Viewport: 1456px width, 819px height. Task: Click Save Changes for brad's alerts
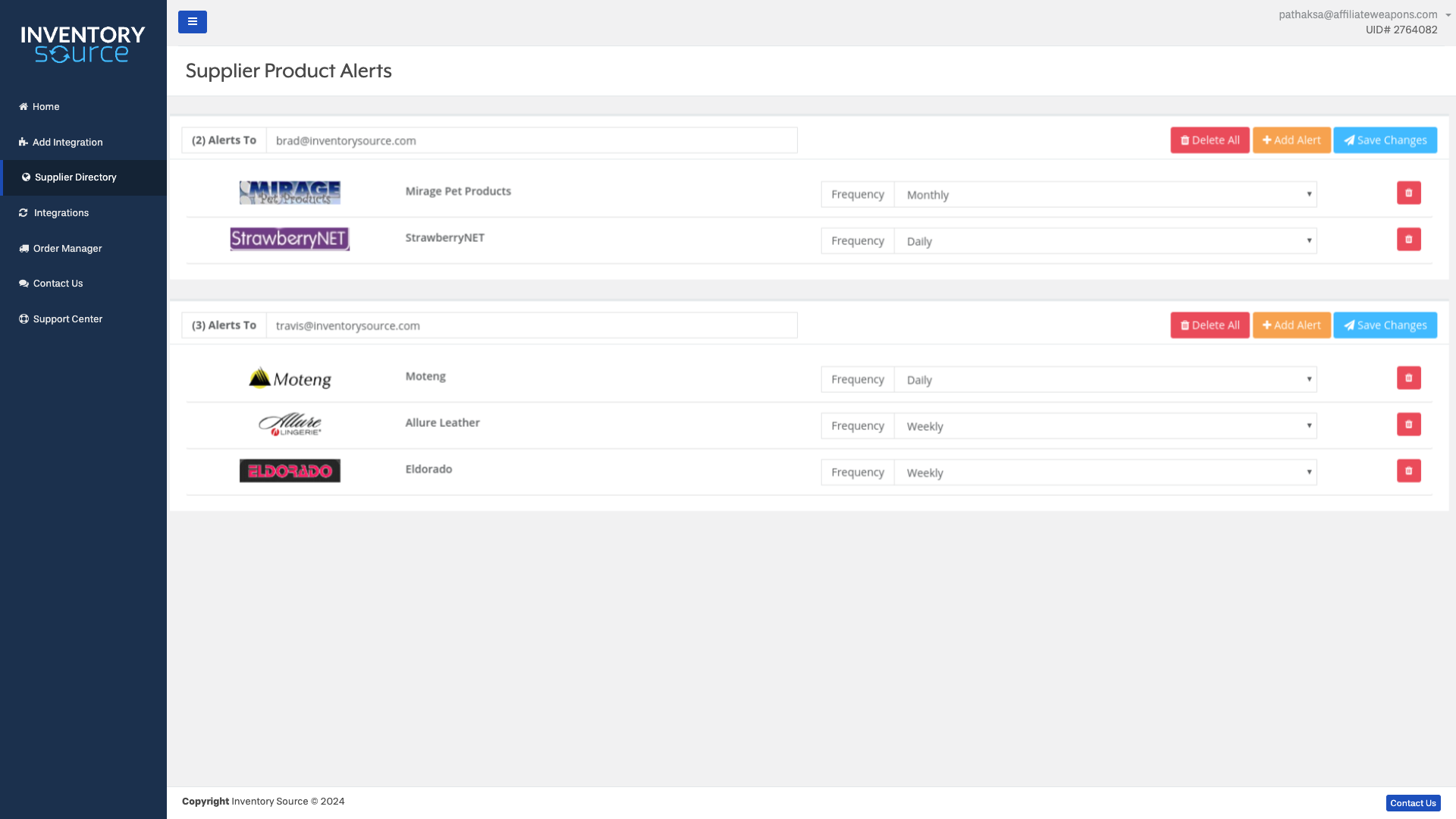[x=1385, y=140]
